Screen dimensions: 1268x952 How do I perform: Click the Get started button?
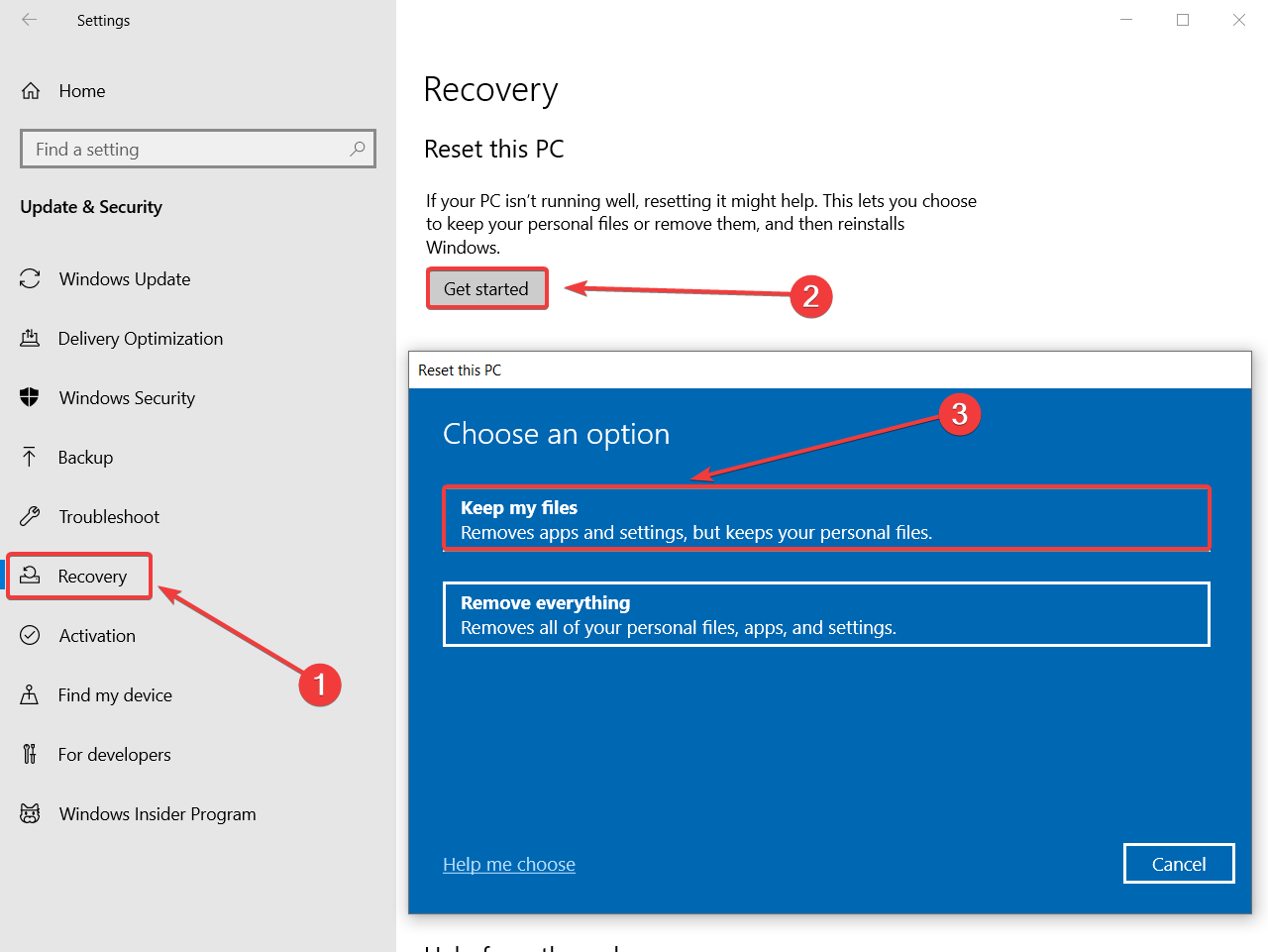pos(486,289)
